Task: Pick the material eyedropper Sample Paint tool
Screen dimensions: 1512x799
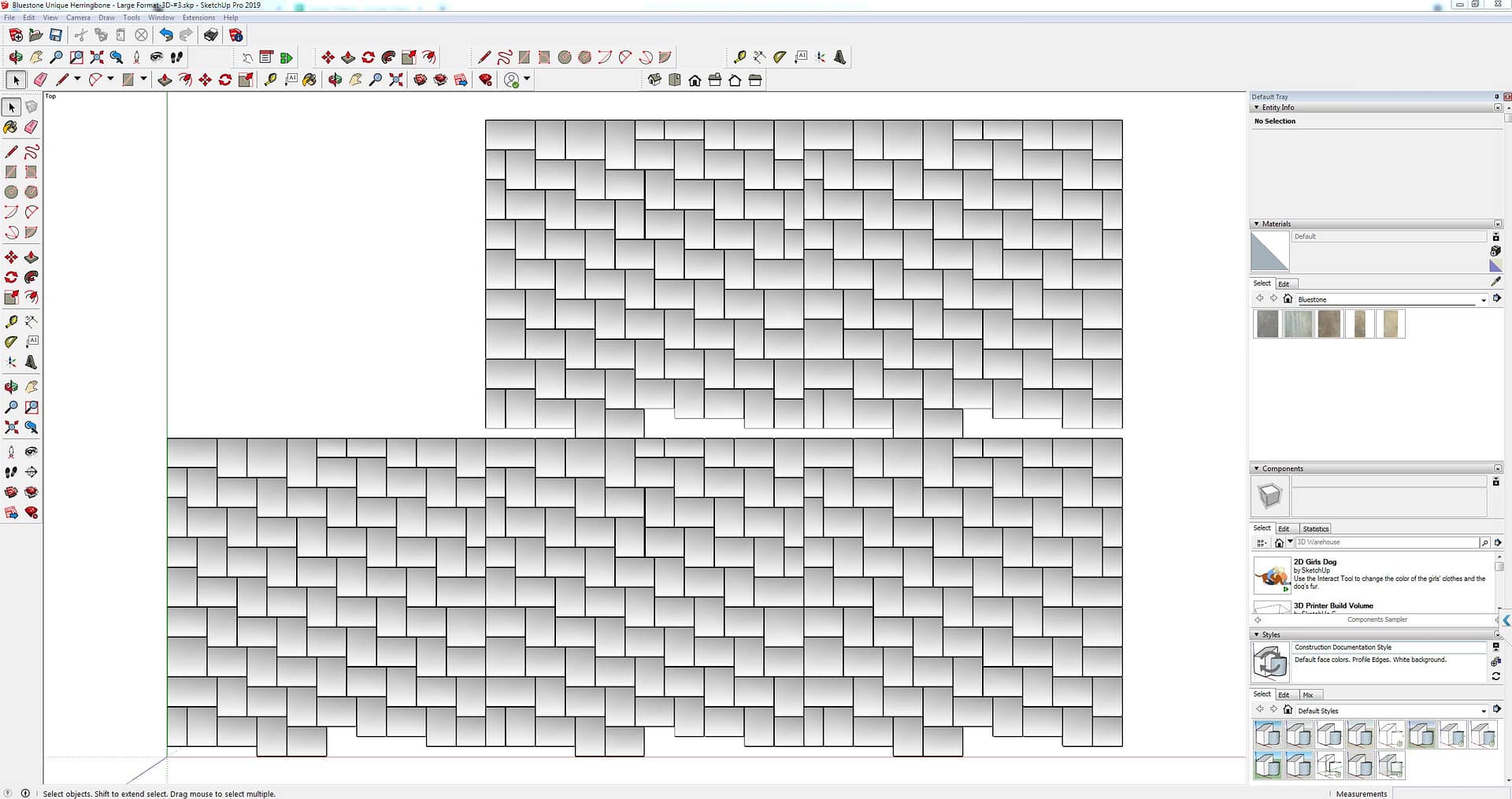Action: click(x=1495, y=281)
